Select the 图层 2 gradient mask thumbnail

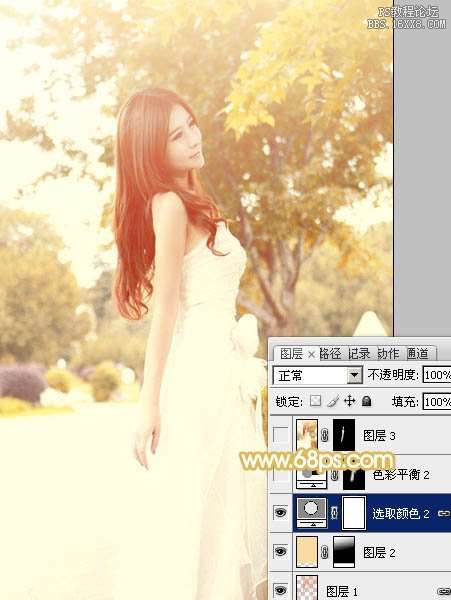(x=344, y=551)
